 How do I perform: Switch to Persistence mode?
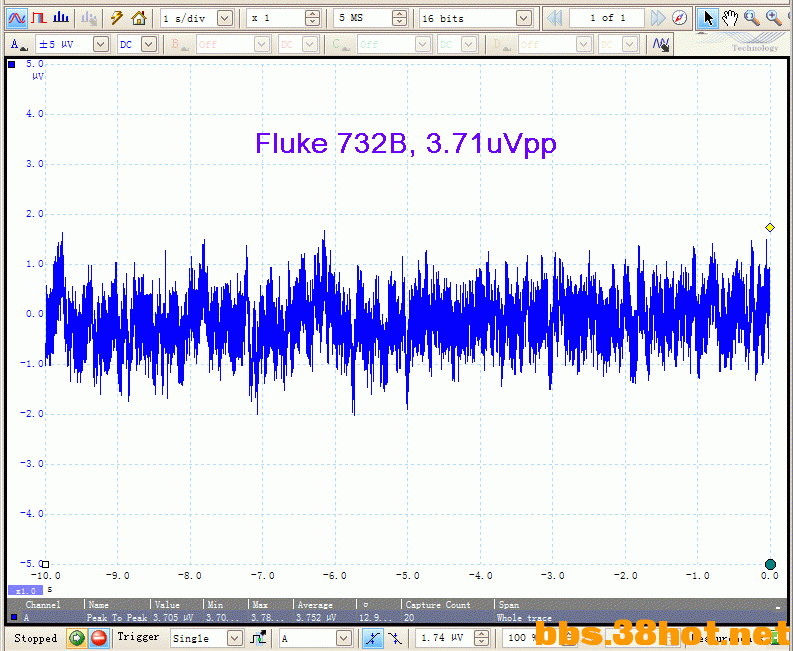point(39,19)
